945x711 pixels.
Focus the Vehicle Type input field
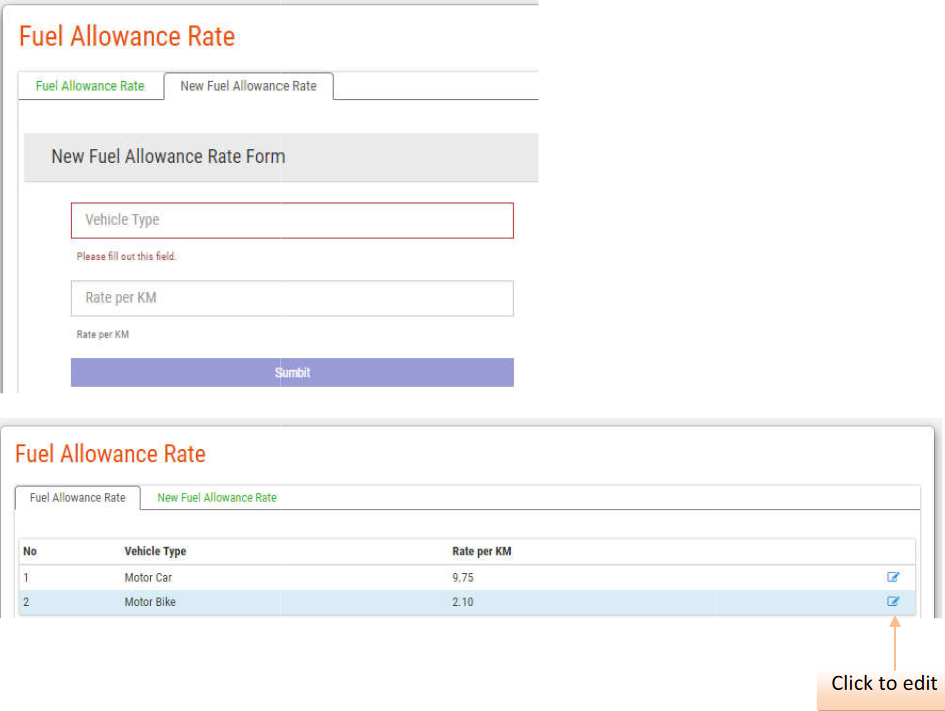click(x=292, y=220)
